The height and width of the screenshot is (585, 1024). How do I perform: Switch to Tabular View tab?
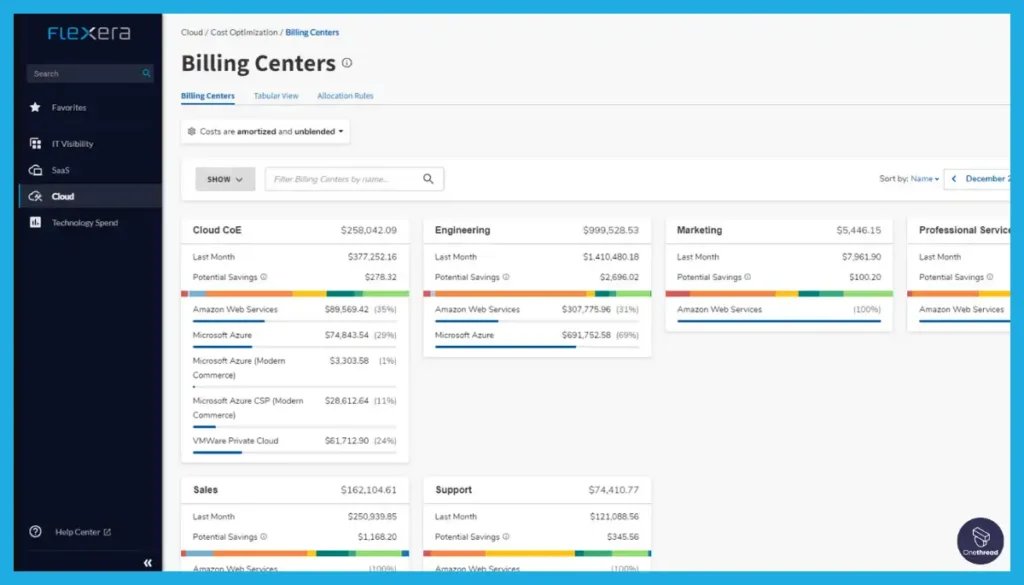(276, 96)
